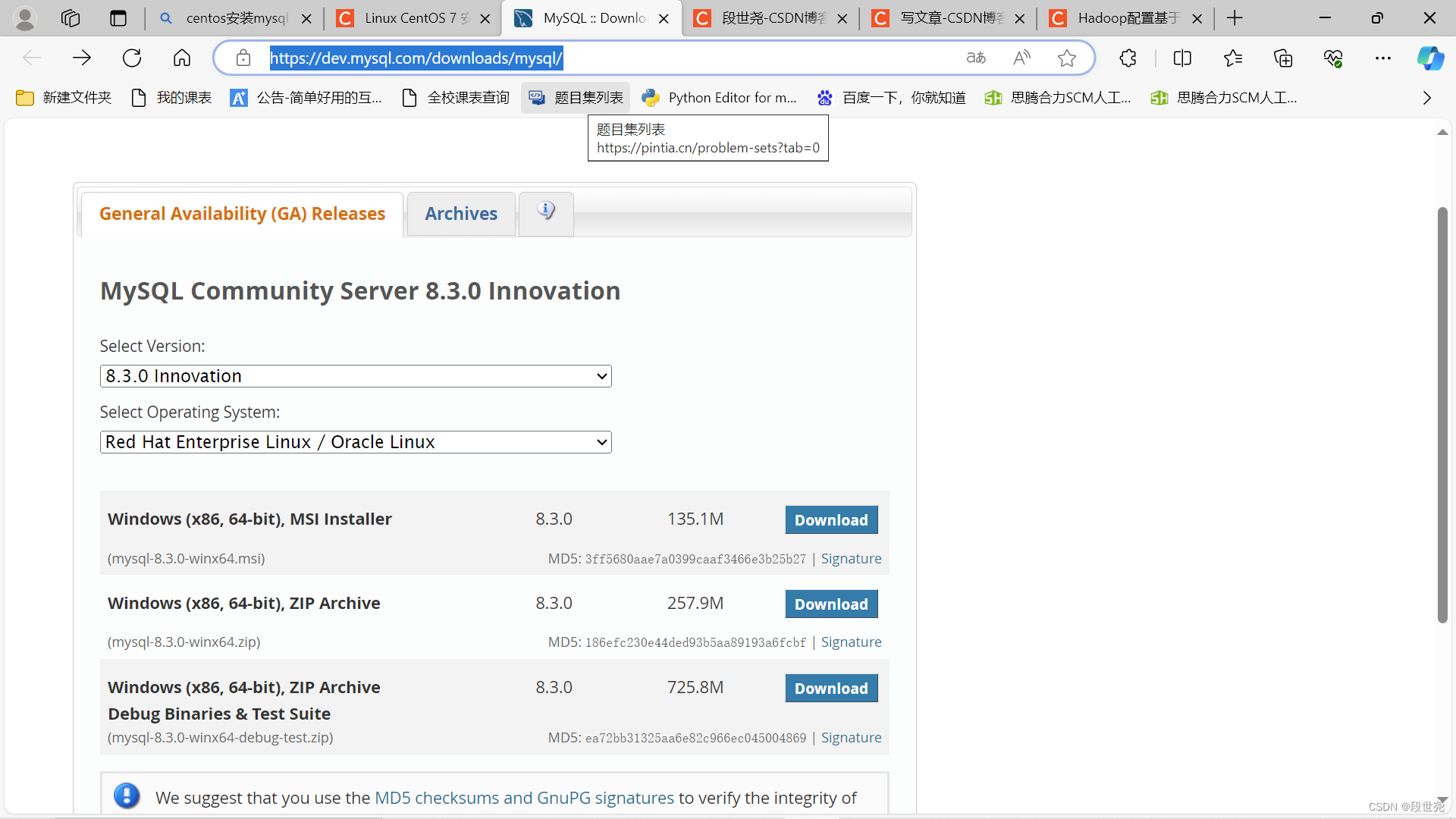Add this page to favorites star
The width and height of the screenshot is (1456, 819).
[x=1067, y=58]
